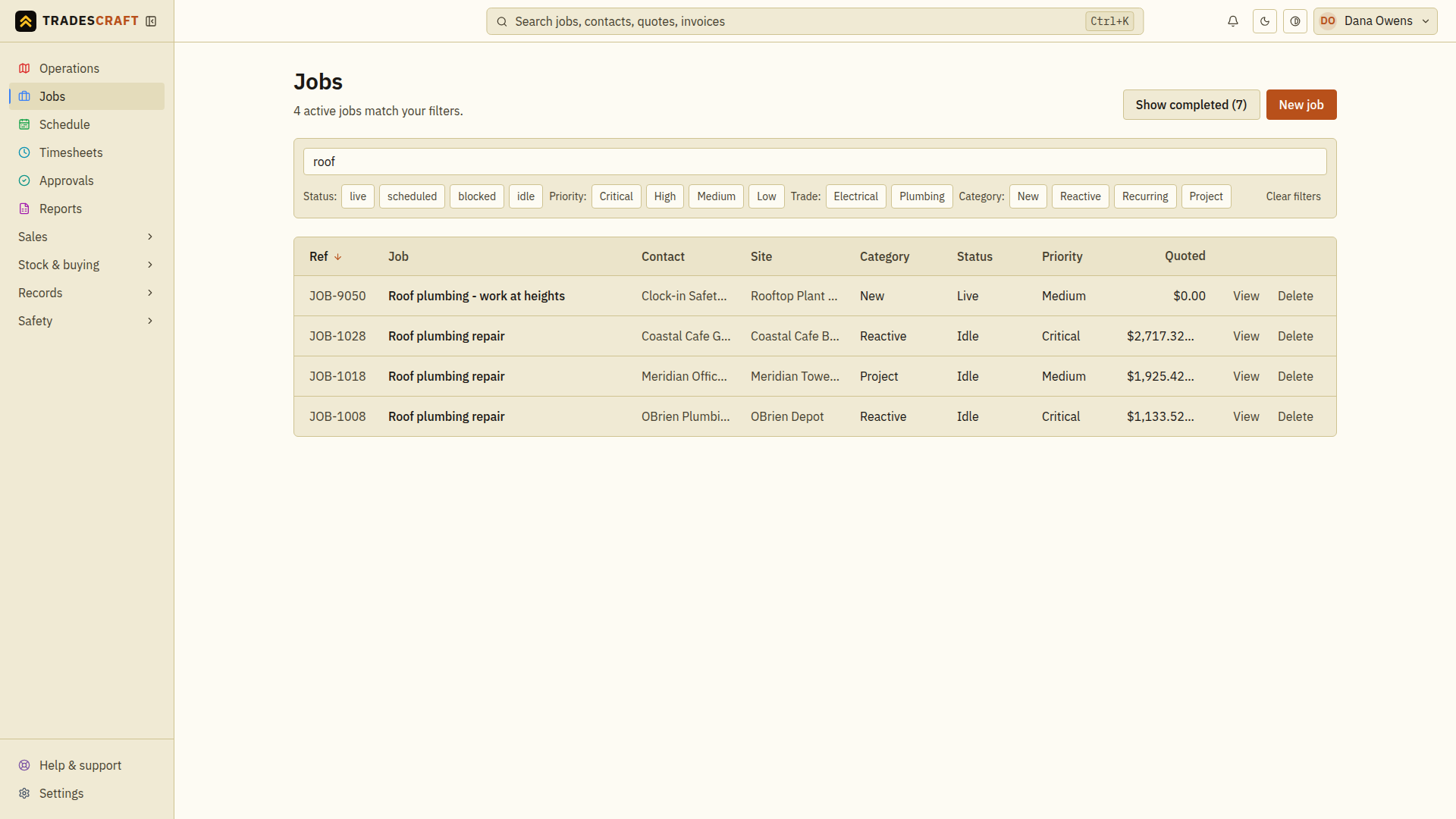Viewport: 1456px width, 819px height.
Task: Click the jobs filter box containing roof
Action: pos(814,162)
